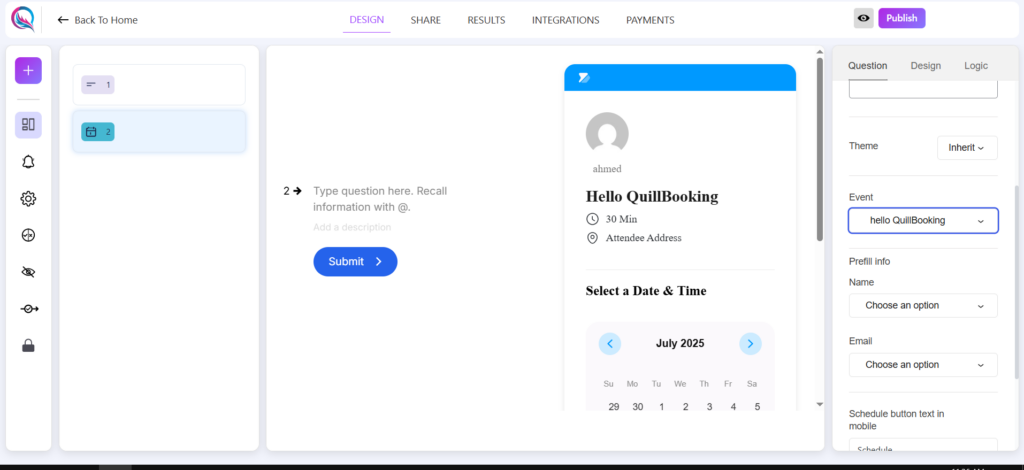
Task: Switch to Design panel tab
Action: point(925,66)
